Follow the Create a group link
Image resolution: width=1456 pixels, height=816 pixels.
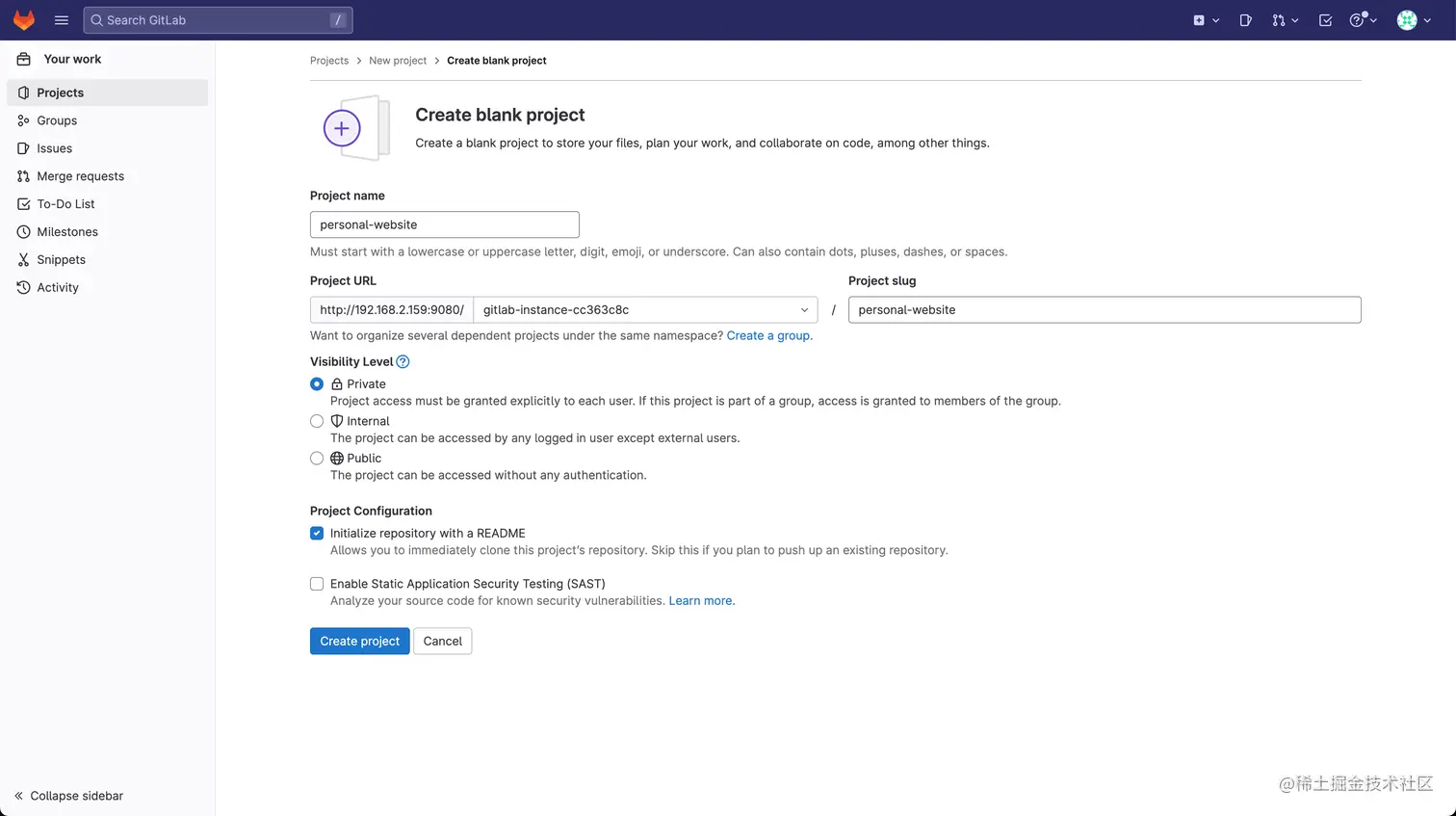768,335
